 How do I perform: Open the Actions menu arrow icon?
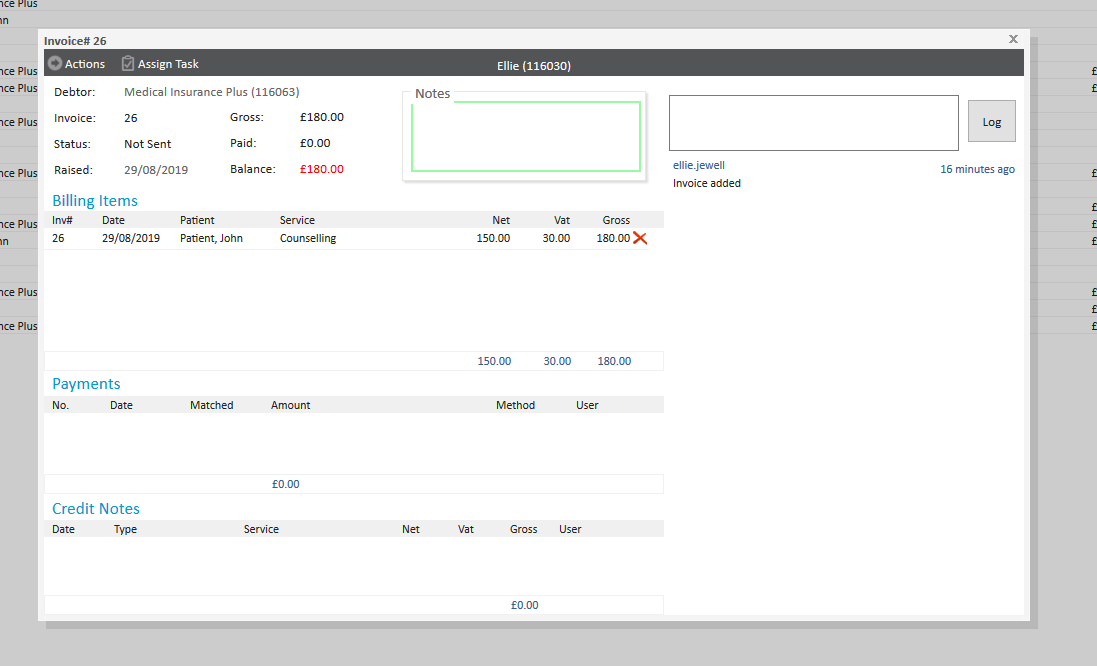55,64
